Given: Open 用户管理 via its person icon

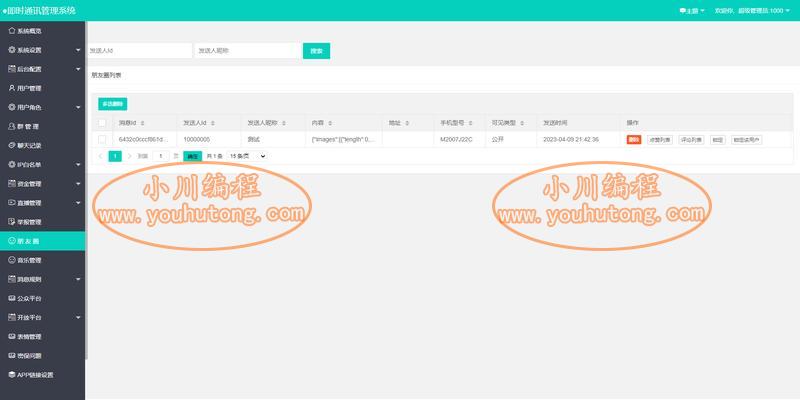Looking at the screenshot, I should tap(12, 88).
